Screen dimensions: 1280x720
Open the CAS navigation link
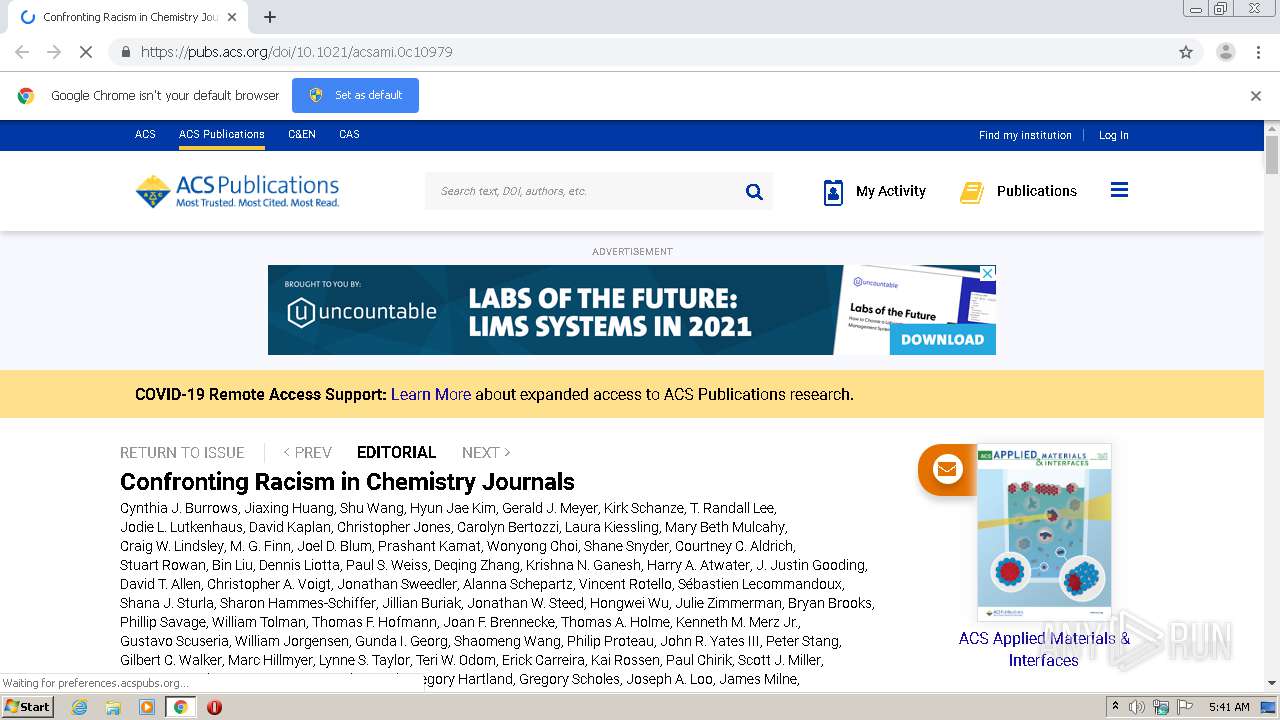[x=349, y=135]
